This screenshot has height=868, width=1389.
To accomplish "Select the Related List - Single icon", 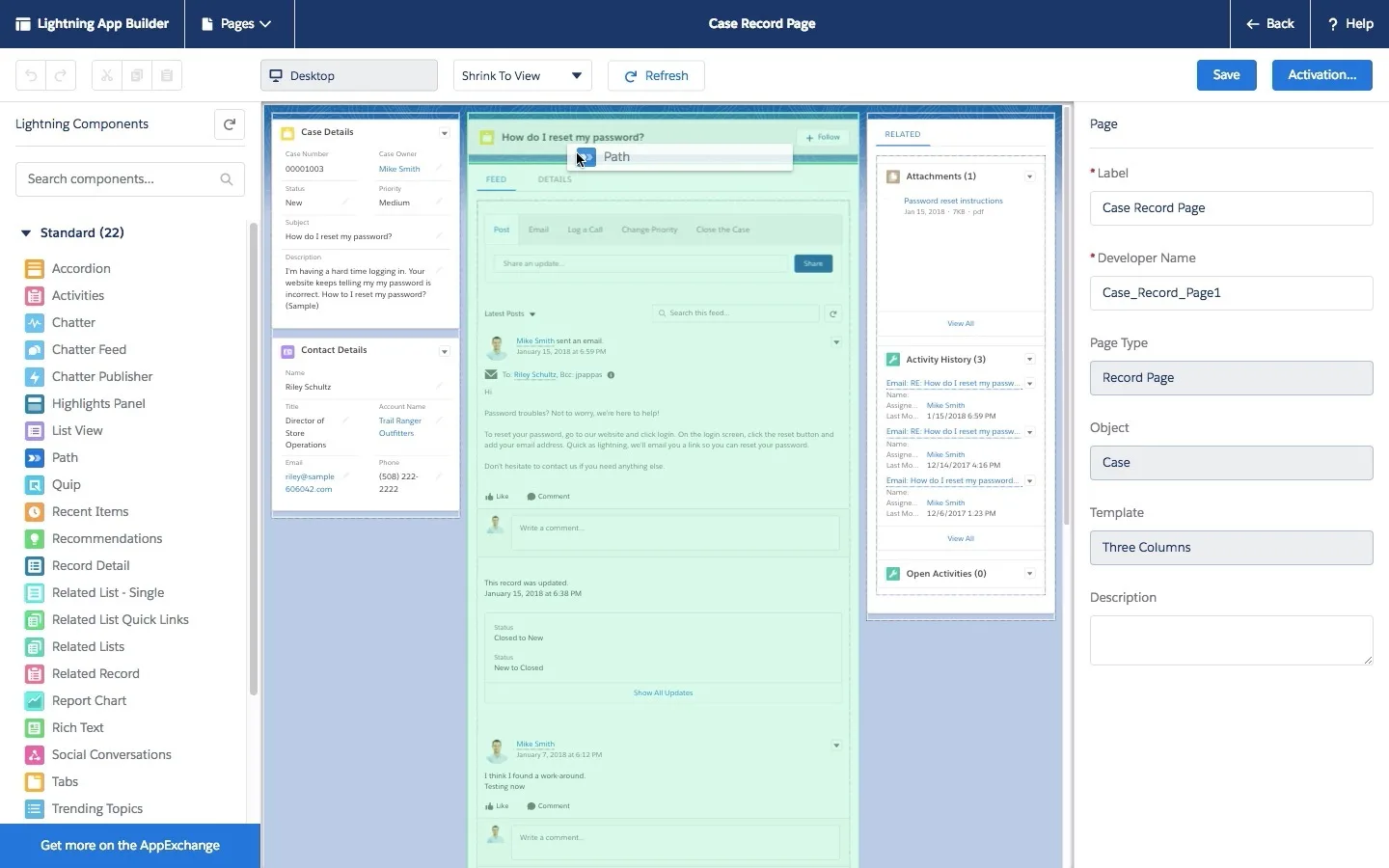I will (34, 593).
